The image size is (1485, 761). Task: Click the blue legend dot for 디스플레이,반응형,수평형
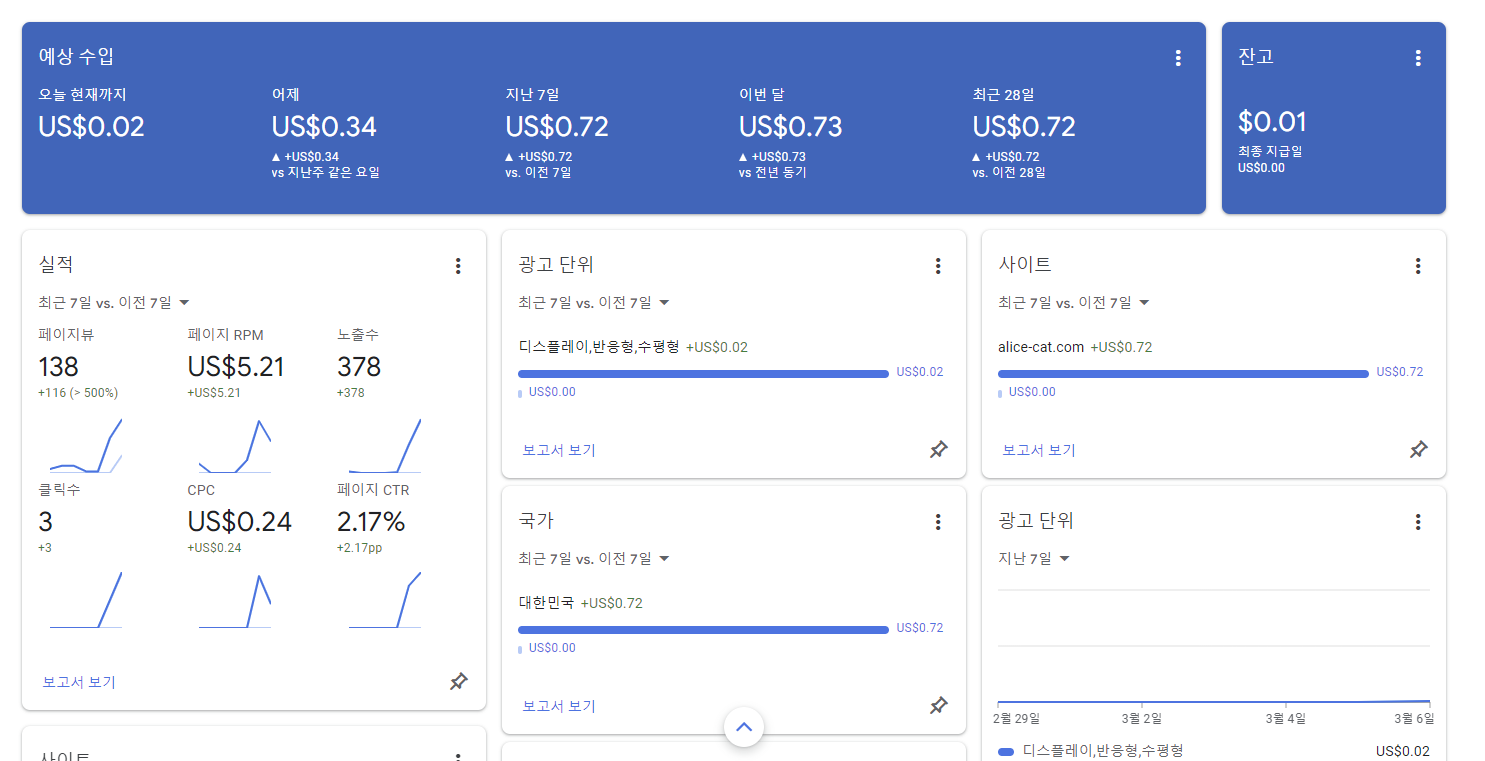pos(1005,752)
